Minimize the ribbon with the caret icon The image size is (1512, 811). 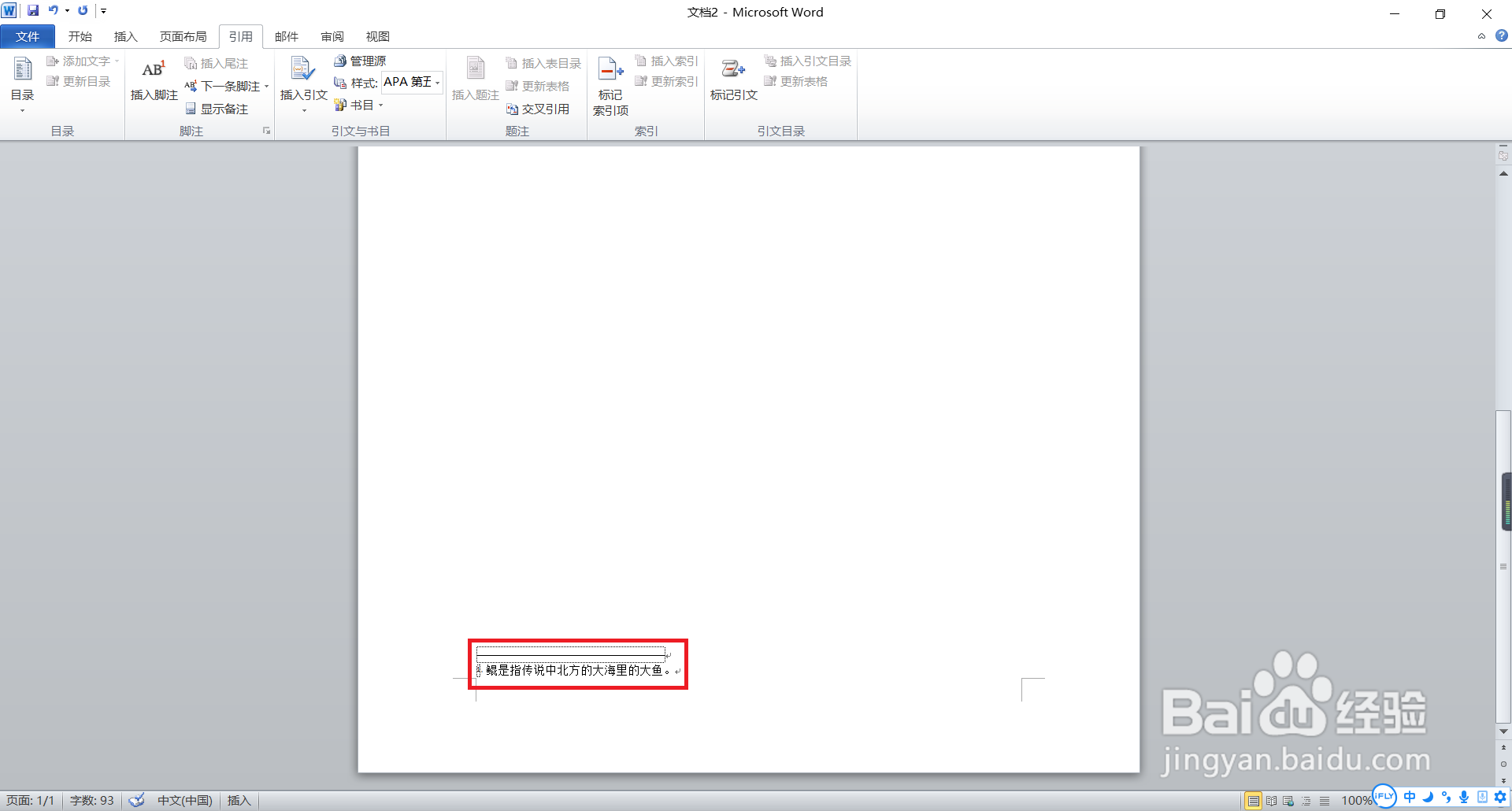click(1481, 36)
